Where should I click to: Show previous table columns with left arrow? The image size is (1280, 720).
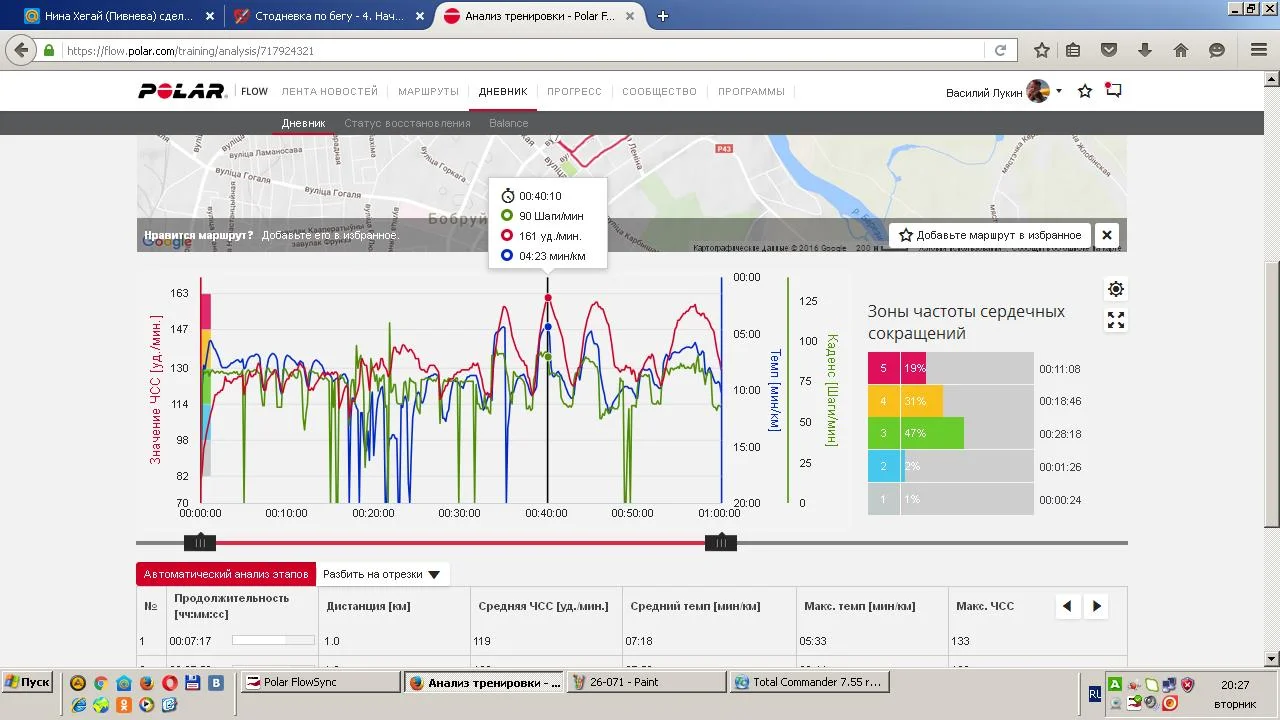pos(1067,606)
